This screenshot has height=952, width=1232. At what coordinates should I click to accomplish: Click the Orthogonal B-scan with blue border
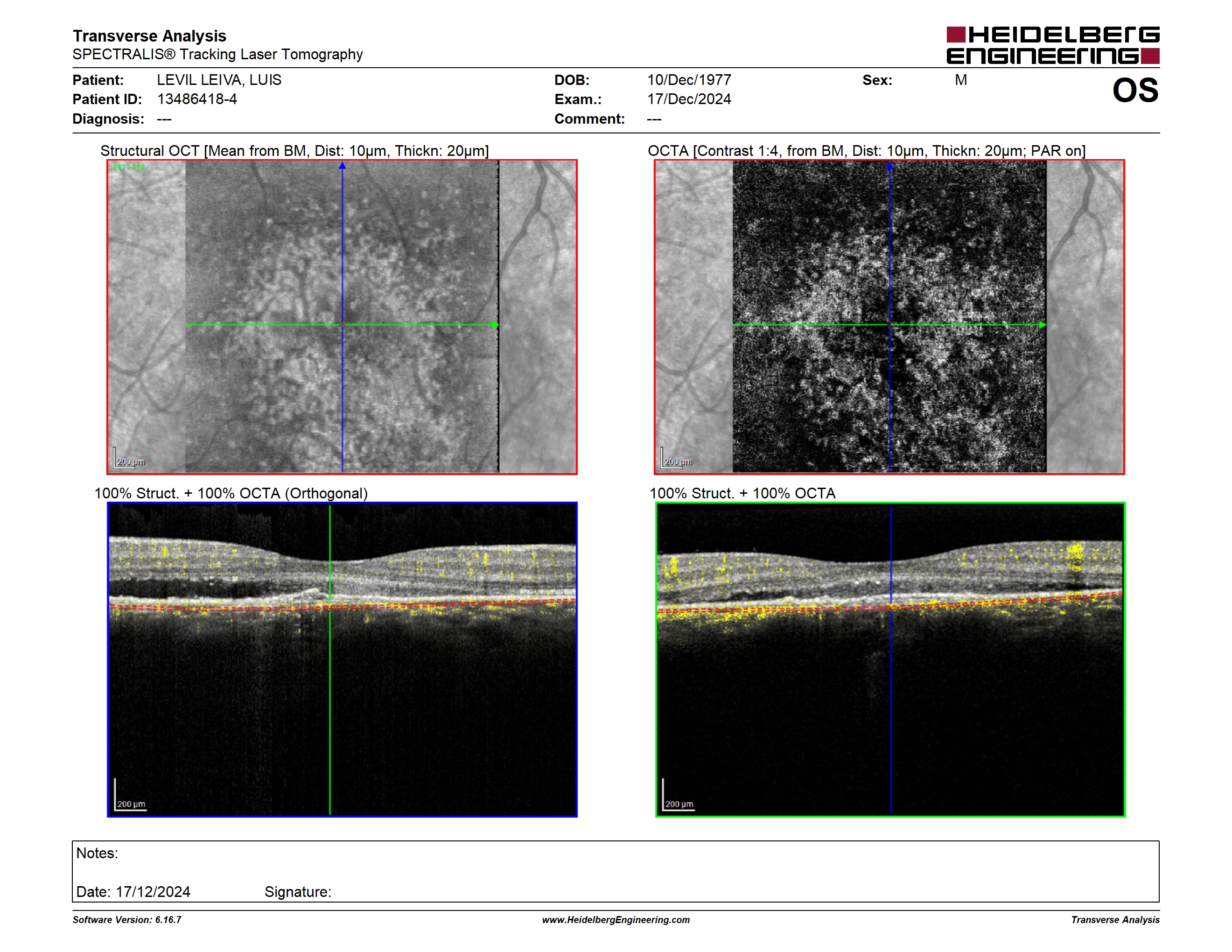tap(342, 659)
